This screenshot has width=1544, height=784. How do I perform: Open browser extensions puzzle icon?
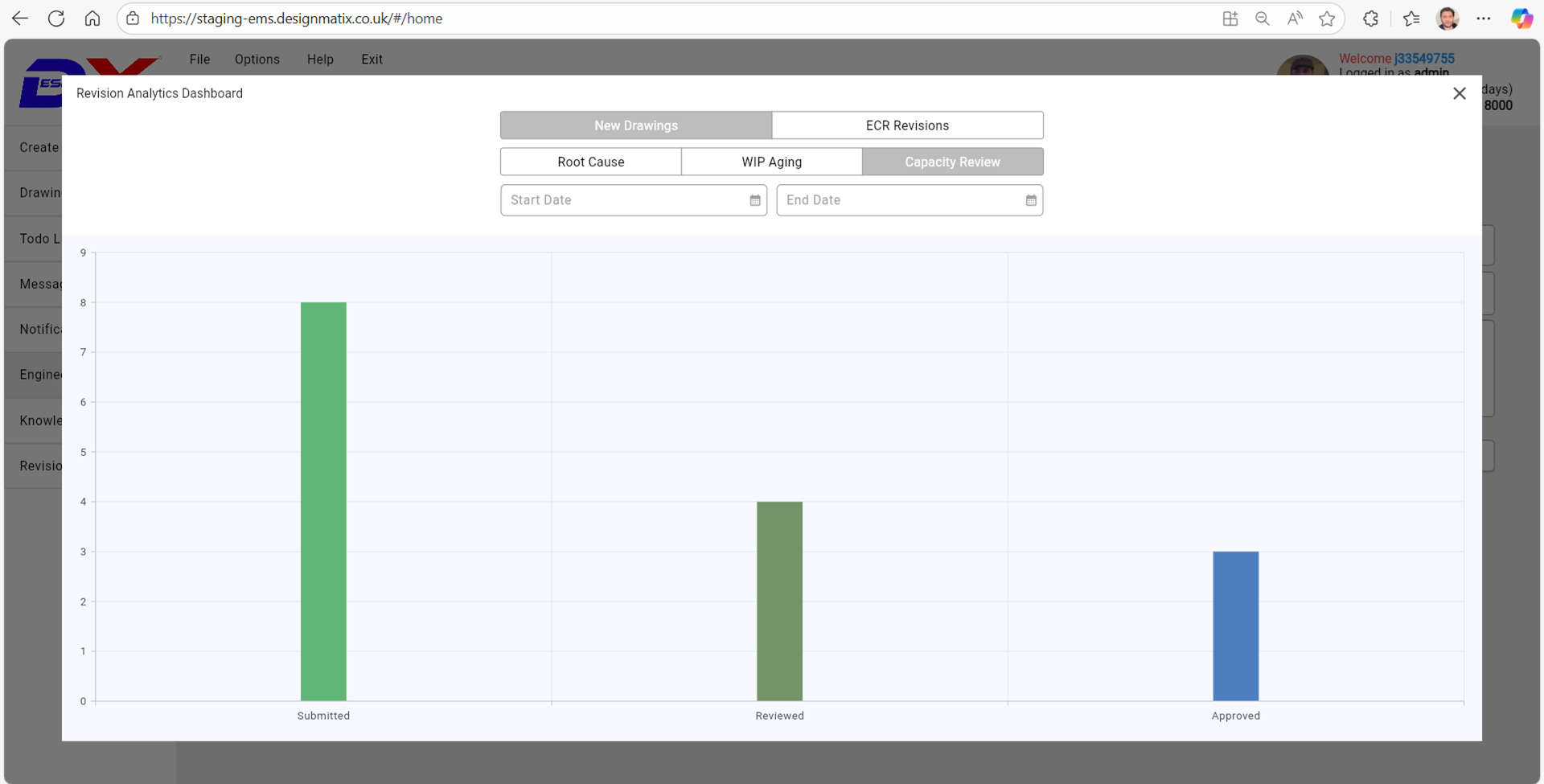pos(1370,18)
